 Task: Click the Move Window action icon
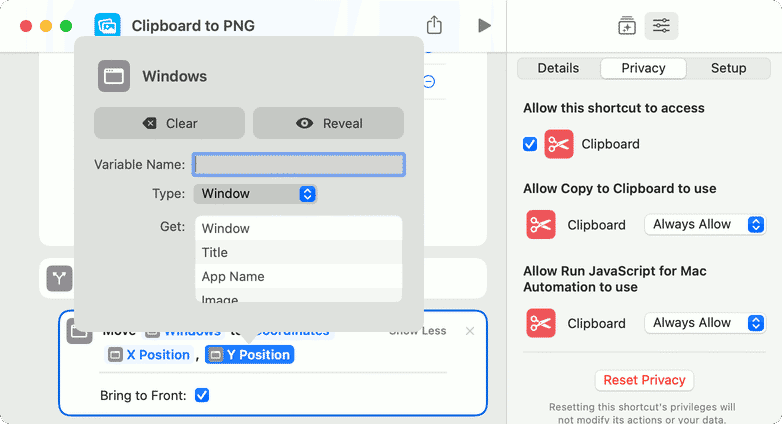[x=79, y=331]
